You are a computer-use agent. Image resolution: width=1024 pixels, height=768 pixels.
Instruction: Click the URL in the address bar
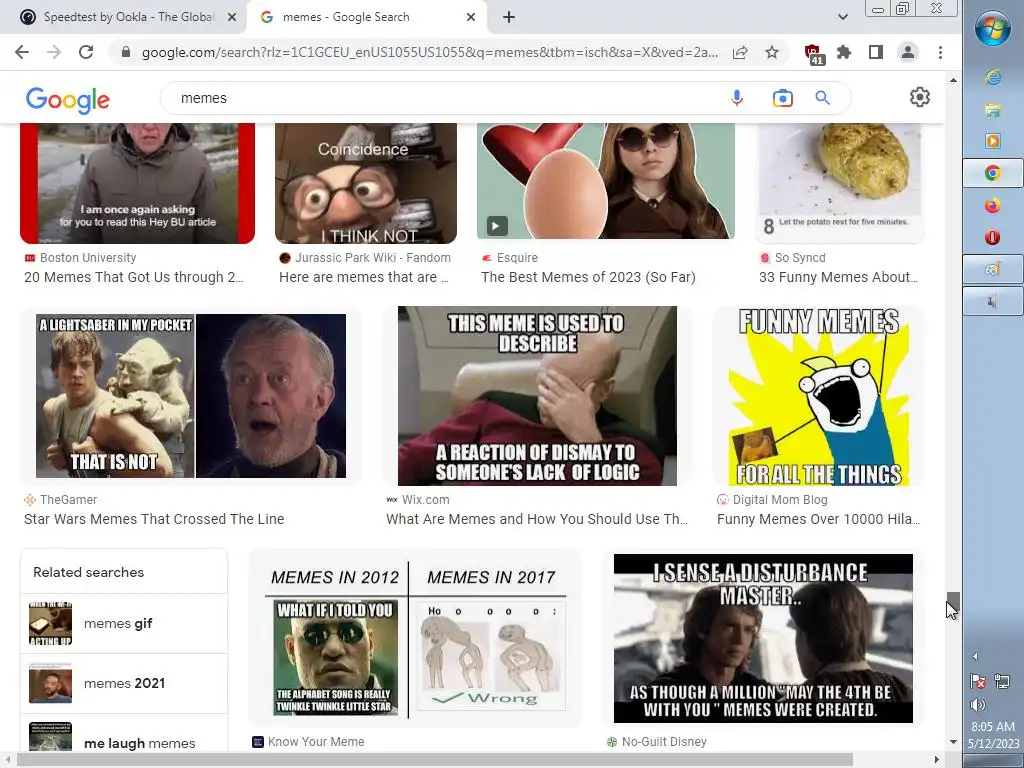tap(429, 52)
